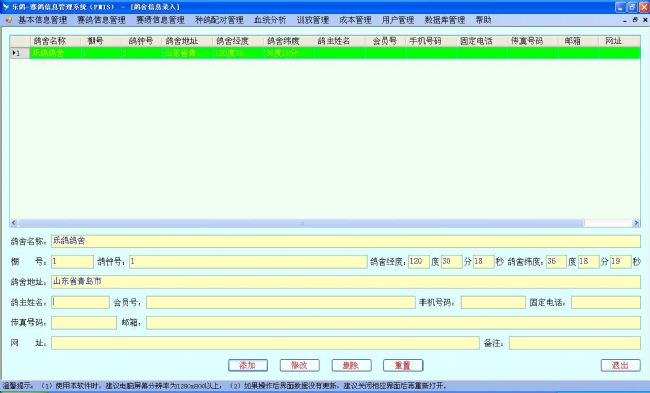This screenshot has height=393, width=650.
Task: Click the left scroll arrow of the table
Action: tap(14, 223)
